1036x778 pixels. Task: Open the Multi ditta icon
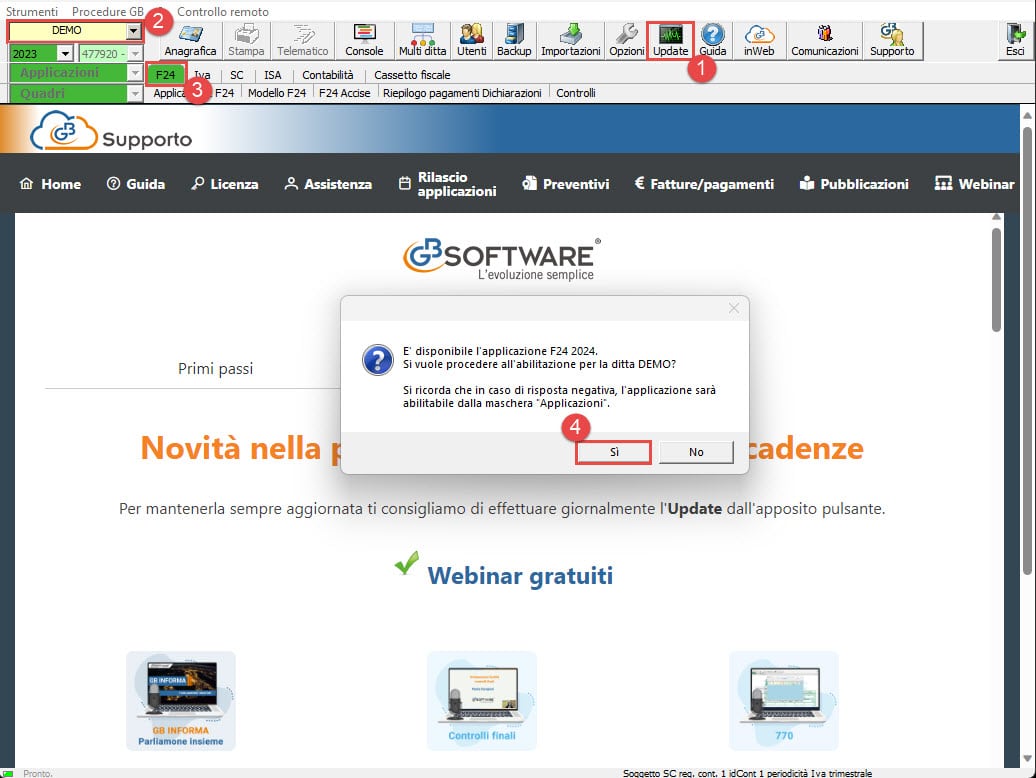point(423,40)
